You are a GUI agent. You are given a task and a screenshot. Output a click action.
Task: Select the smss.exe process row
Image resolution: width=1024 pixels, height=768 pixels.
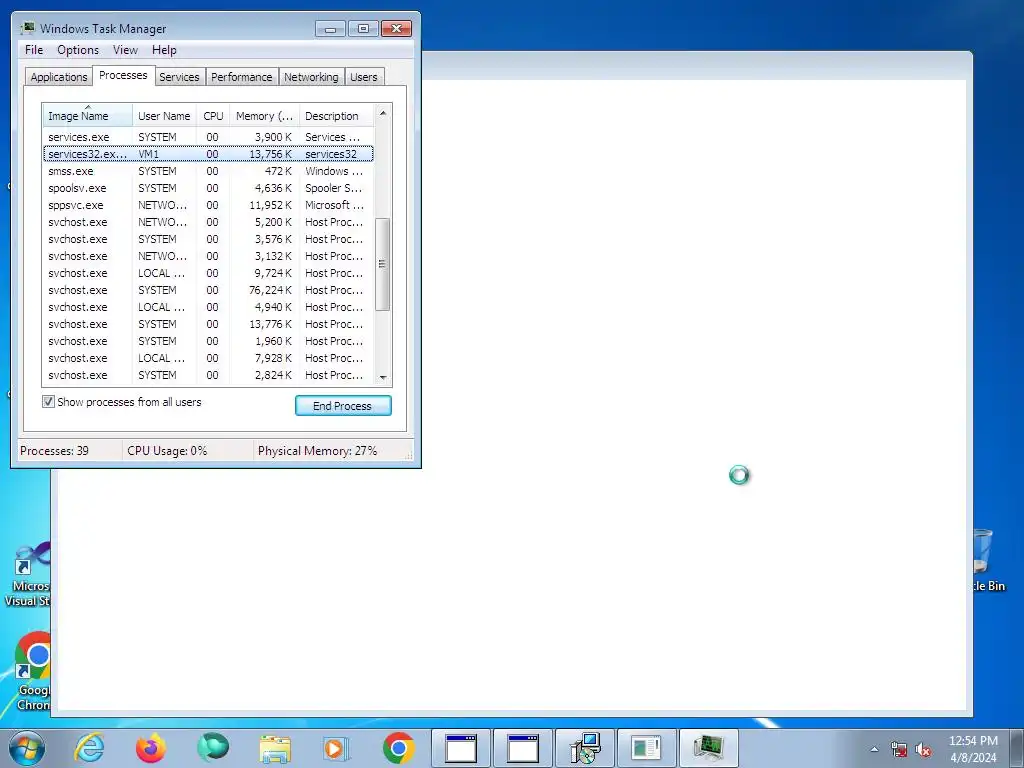point(208,171)
